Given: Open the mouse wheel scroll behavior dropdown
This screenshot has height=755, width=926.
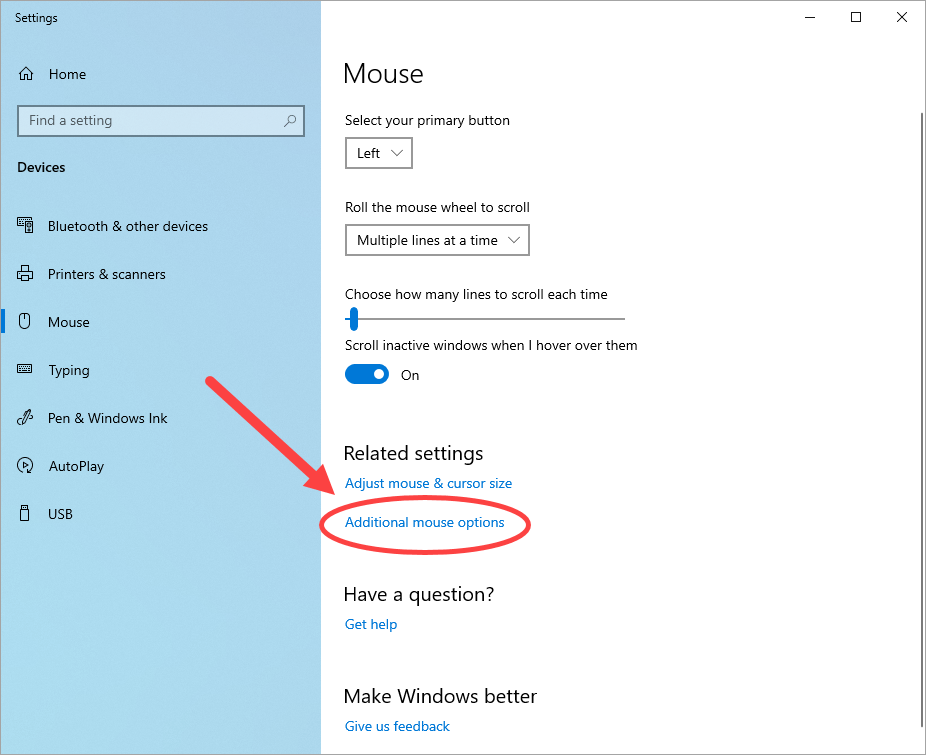Looking at the screenshot, I should (x=437, y=240).
